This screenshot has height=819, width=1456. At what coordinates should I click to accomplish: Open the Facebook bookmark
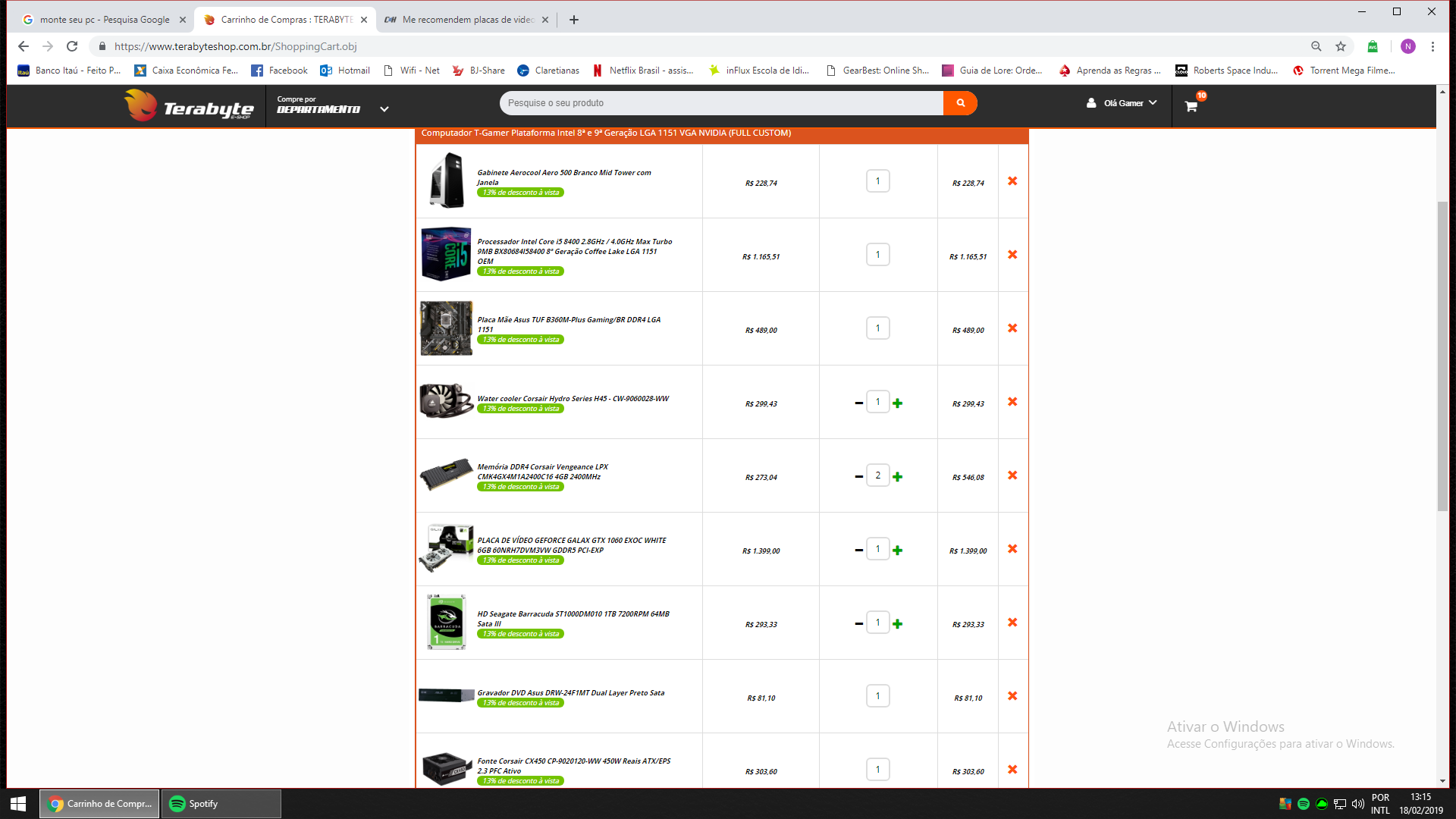click(279, 71)
